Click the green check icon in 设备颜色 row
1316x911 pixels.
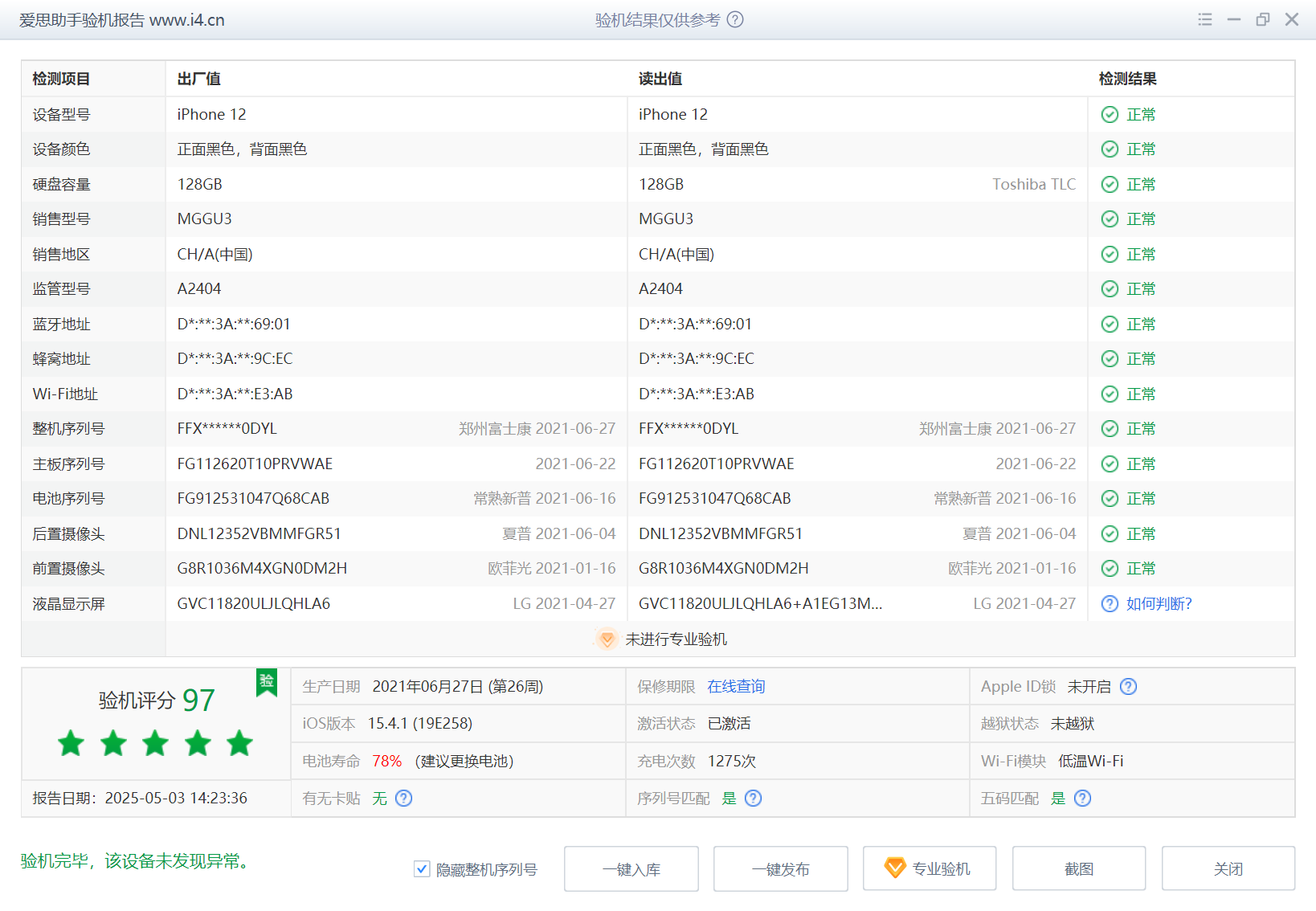[1110, 149]
